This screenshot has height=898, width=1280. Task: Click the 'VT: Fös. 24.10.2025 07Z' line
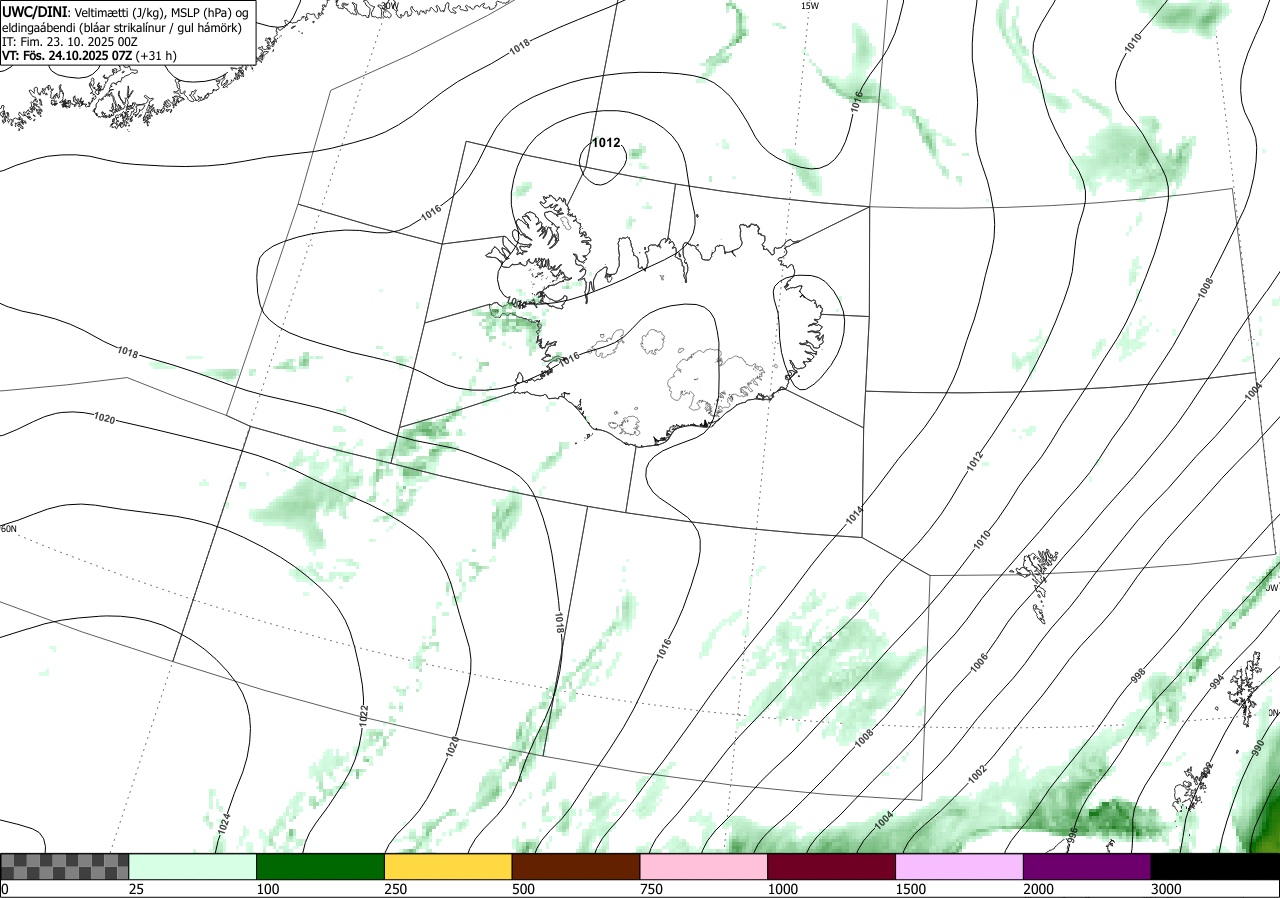[89, 56]
